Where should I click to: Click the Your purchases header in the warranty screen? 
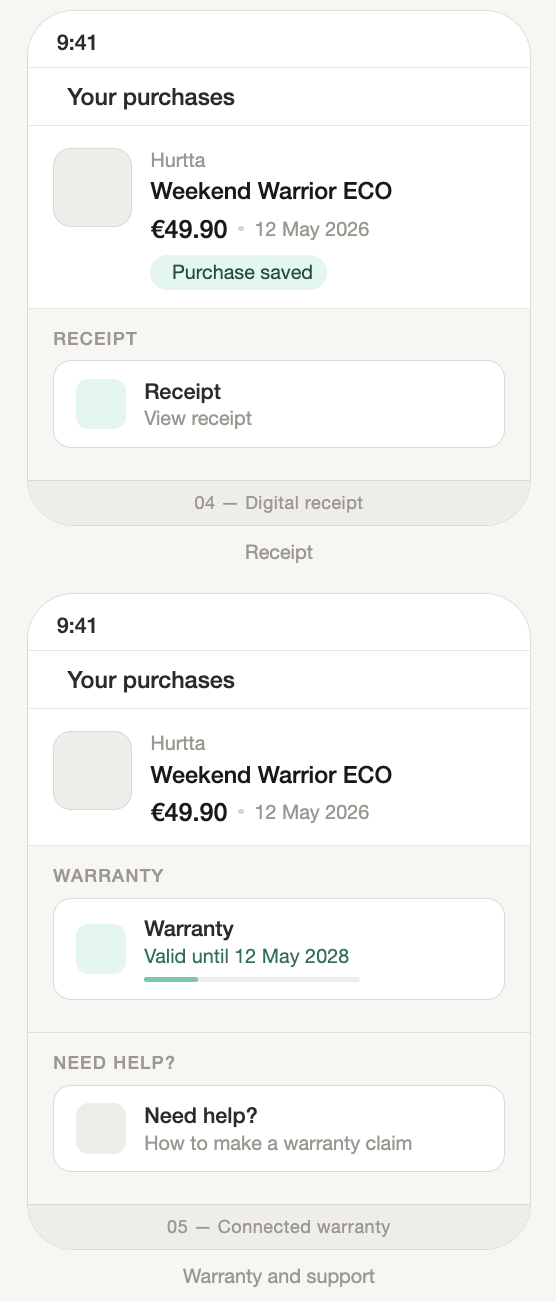point(151,680)
